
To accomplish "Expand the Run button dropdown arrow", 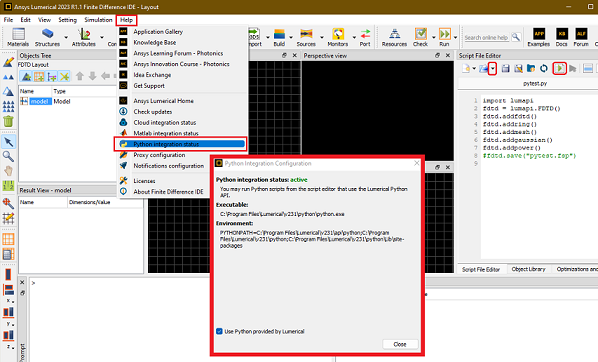I will point(455,37).
